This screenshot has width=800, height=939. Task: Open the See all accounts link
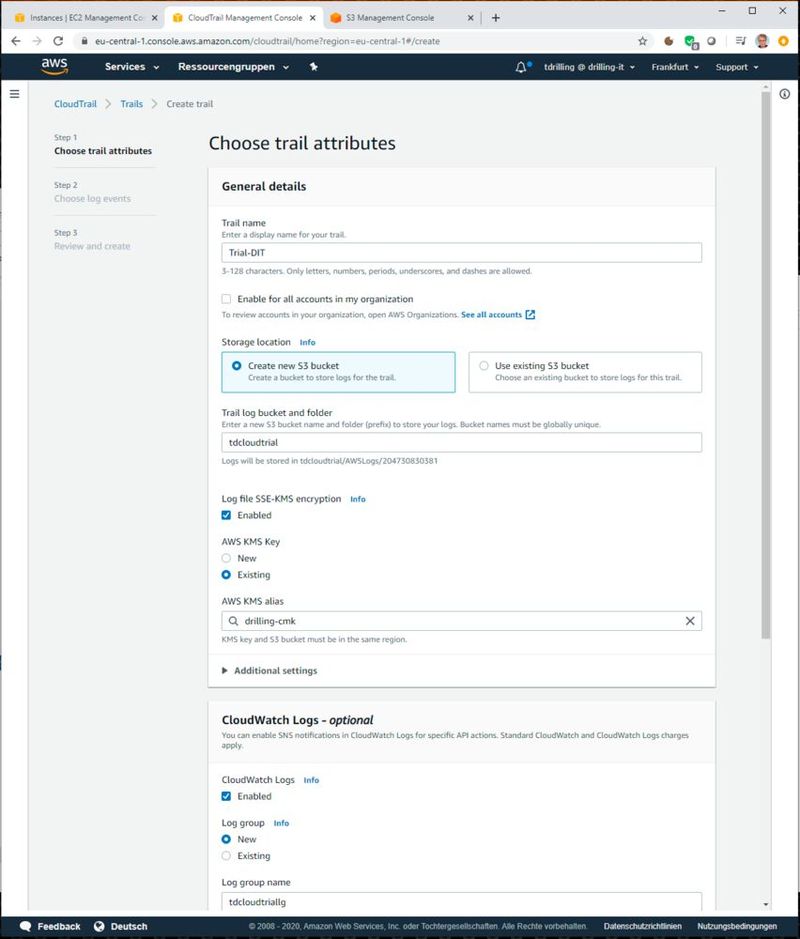click(491, 315)
